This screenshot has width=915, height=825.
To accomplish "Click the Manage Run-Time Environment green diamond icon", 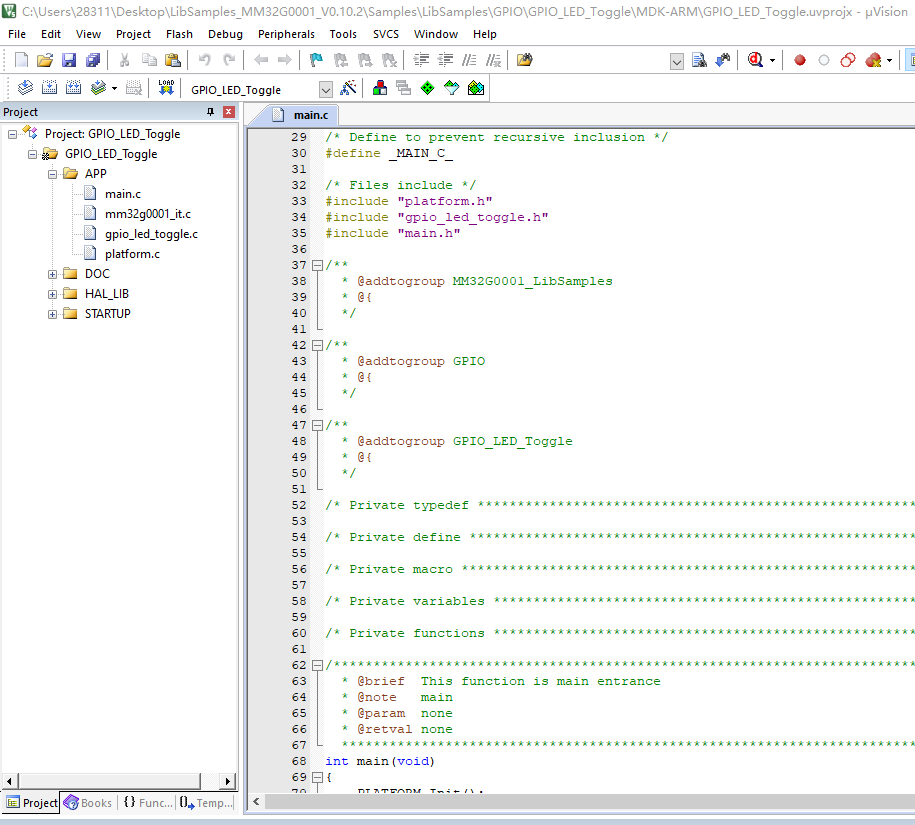I will [x=427, y=88].
